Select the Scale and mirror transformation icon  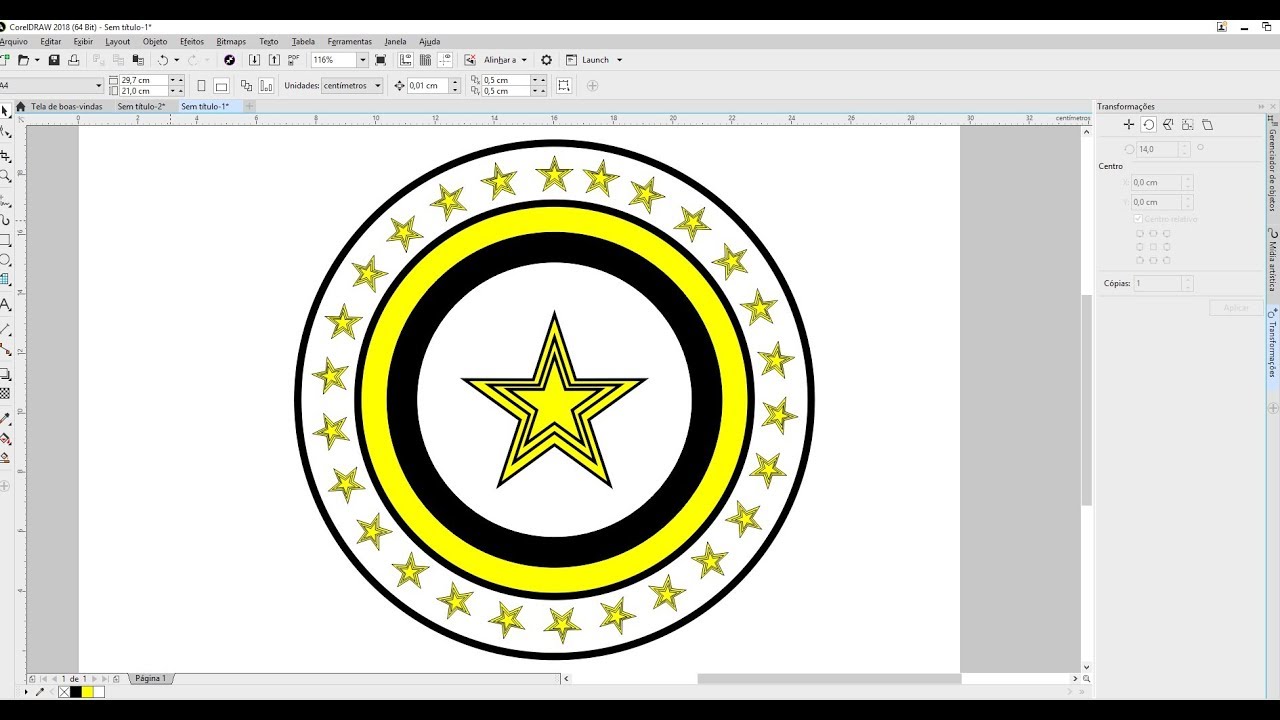click(x=1168, y=125)
